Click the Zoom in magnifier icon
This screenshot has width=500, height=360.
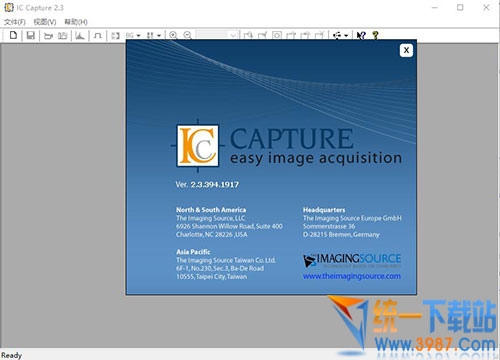[x=173, y=35]
